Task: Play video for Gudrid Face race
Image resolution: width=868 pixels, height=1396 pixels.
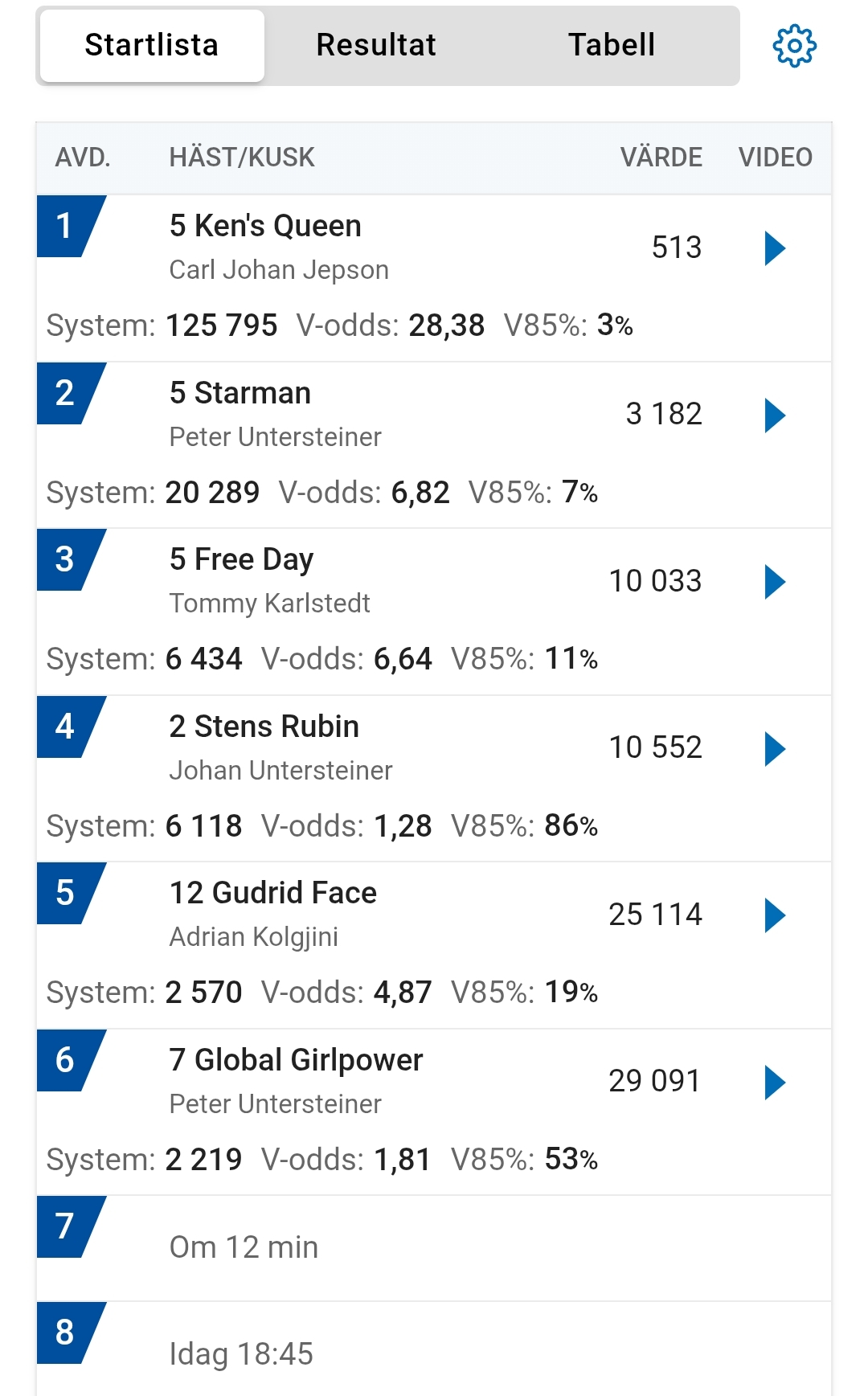Action: [x=774, y=915]
